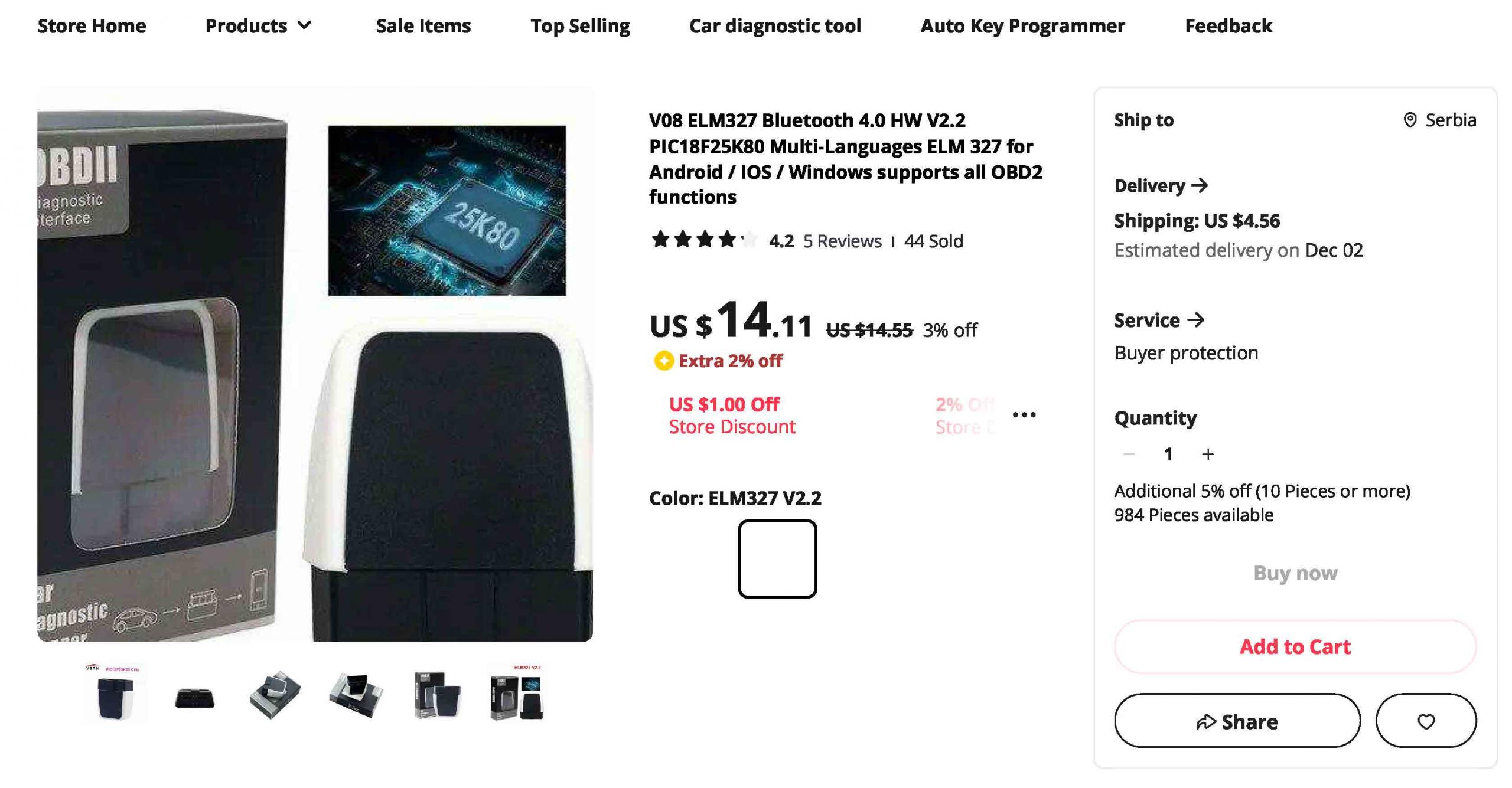Decrease quantity with the minus icon

click(x=1128, y=454)
